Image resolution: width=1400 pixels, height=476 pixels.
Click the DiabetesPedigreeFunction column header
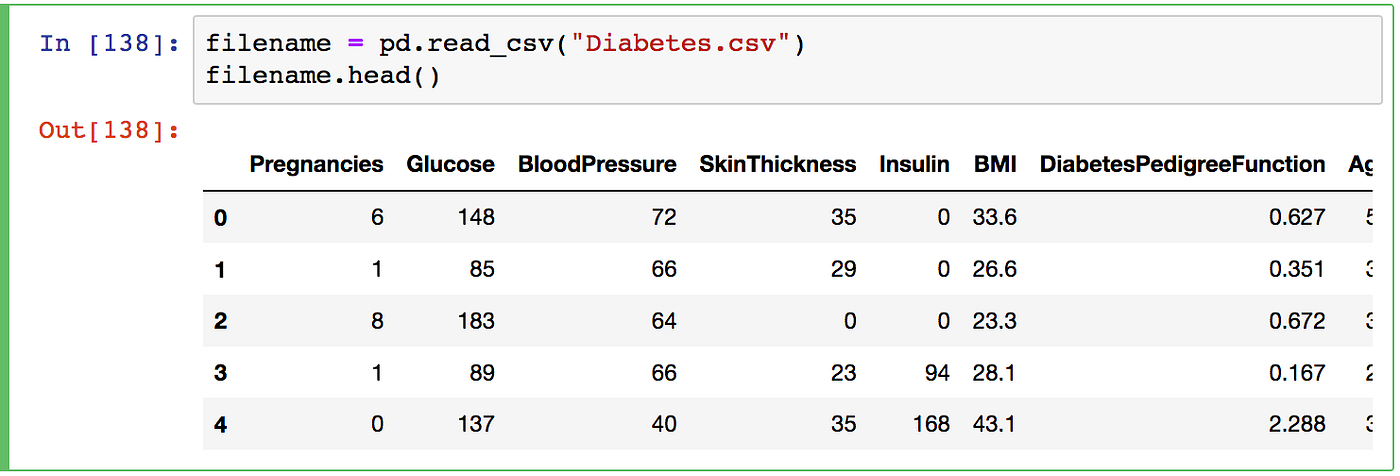click(1182, 165)
